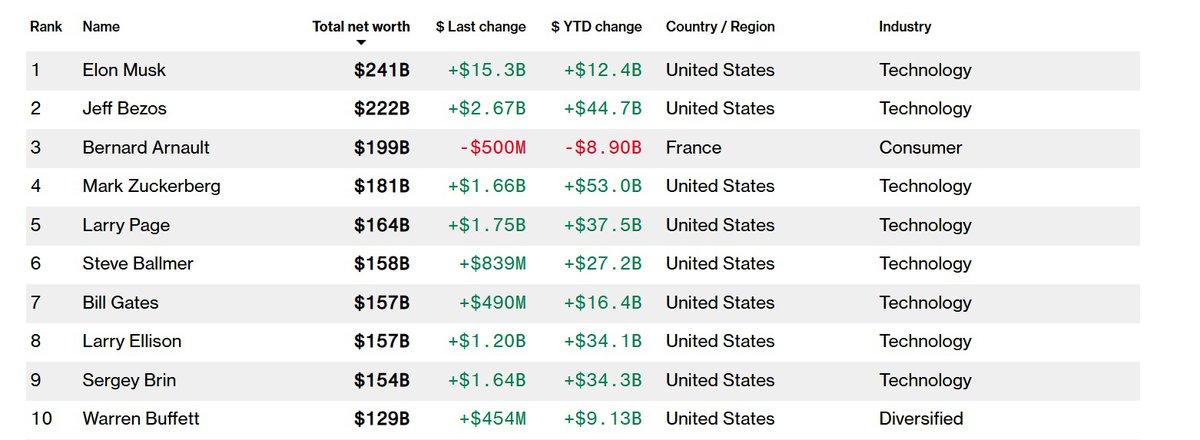
Task: Select the Country / Region column header
Action: point(720,27)
